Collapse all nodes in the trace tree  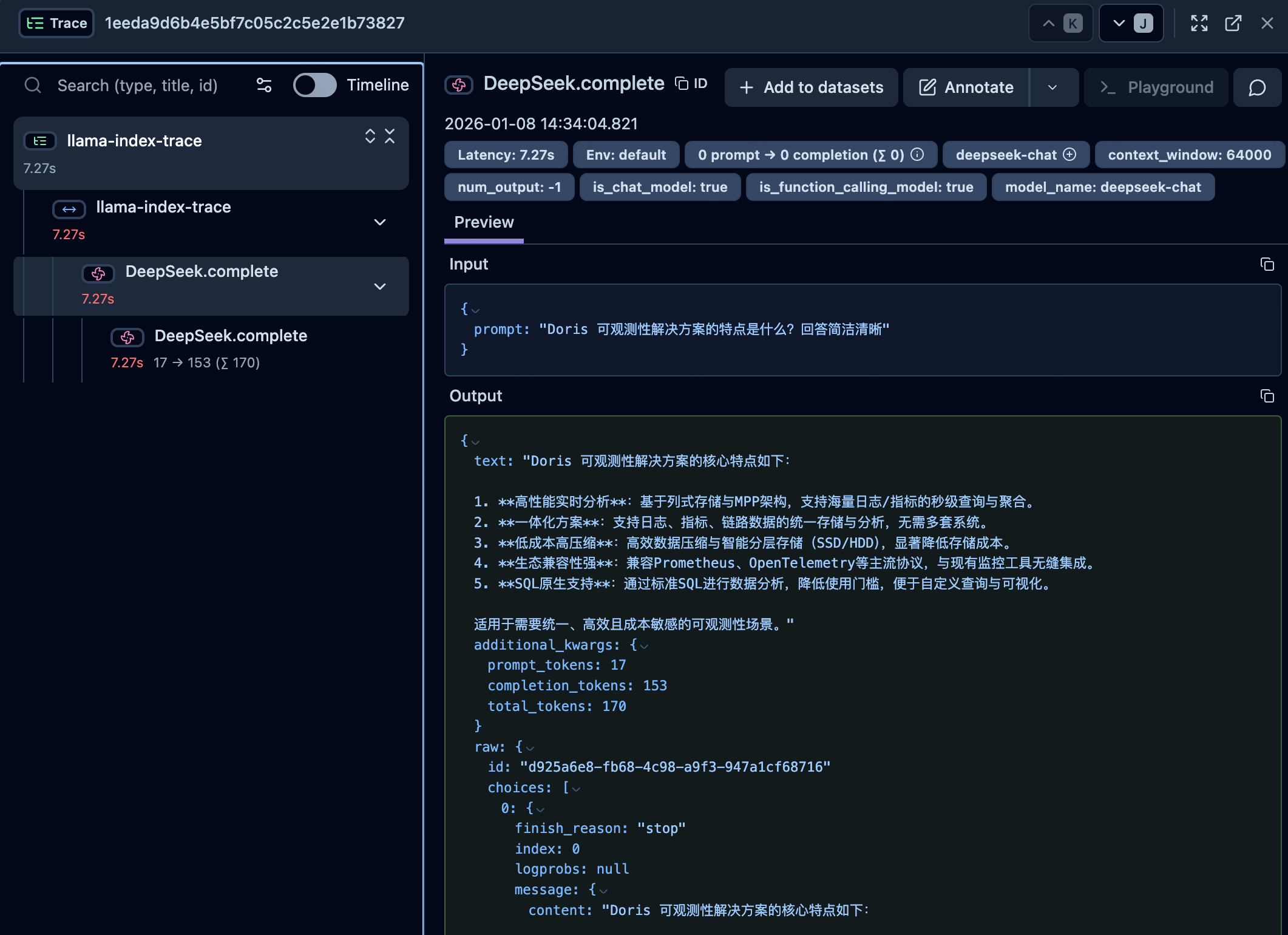(x=390, y=136)
